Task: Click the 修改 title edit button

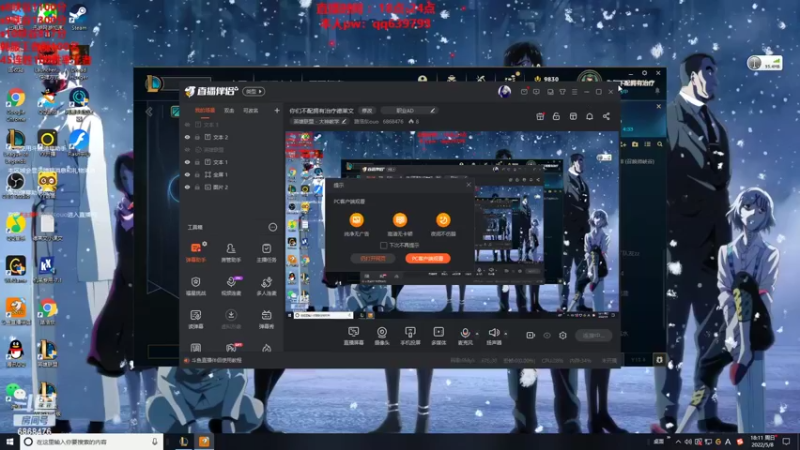Action: (367, 110)
